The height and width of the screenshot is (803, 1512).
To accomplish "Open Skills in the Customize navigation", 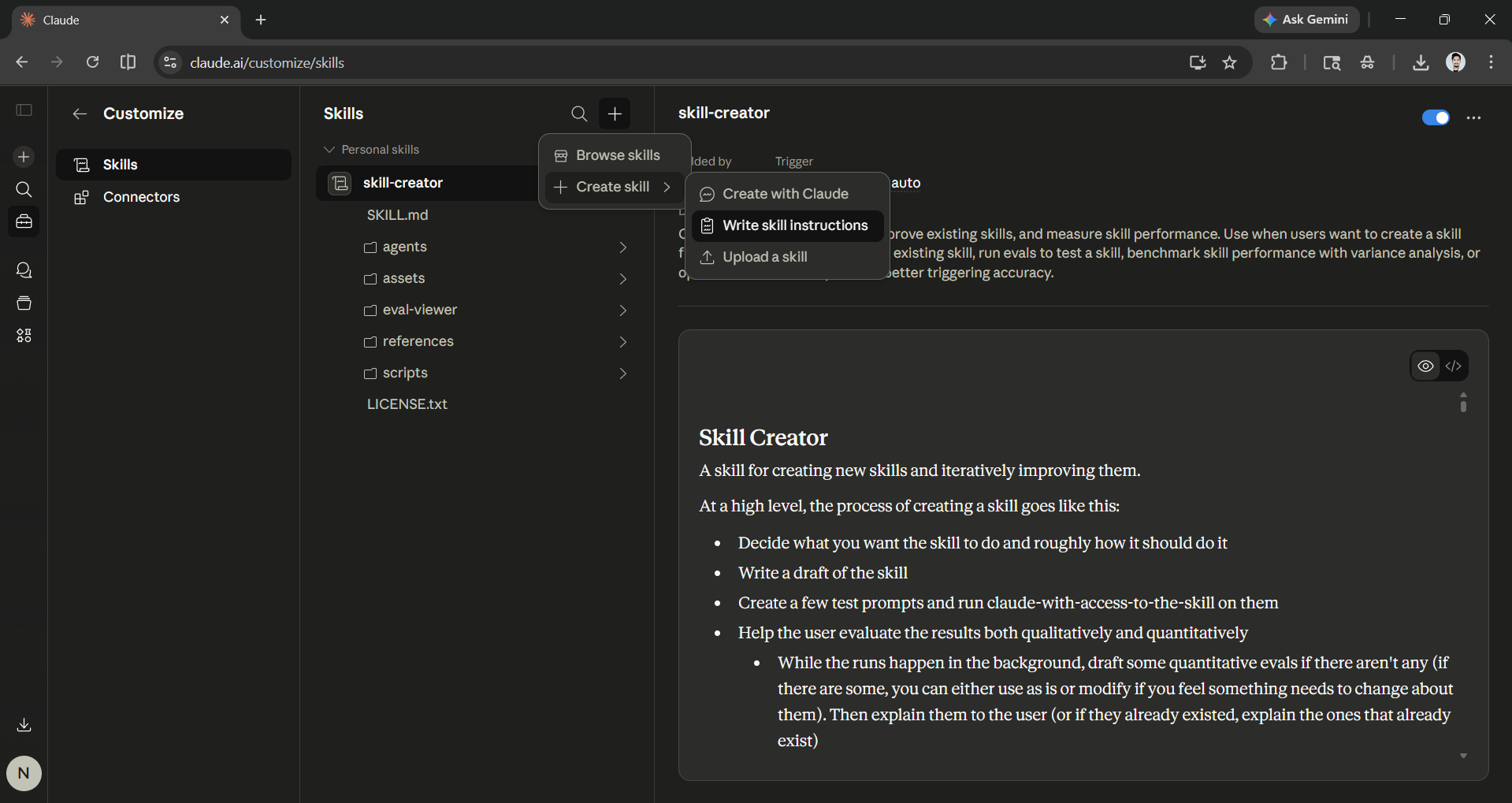I will pyautogui.click(x=173, y=165).
